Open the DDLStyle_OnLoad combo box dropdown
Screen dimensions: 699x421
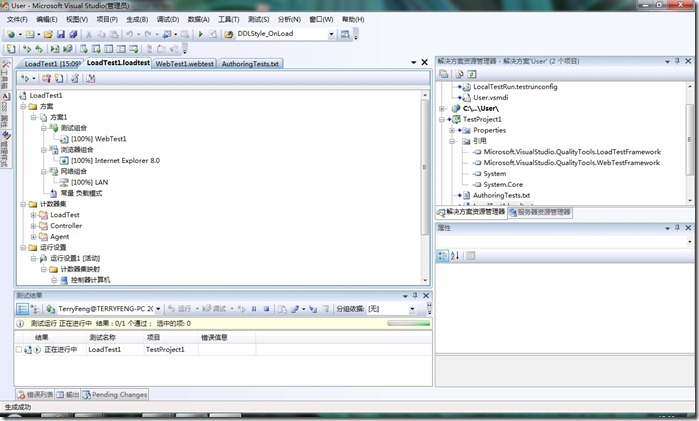click(x=331, y=34)
